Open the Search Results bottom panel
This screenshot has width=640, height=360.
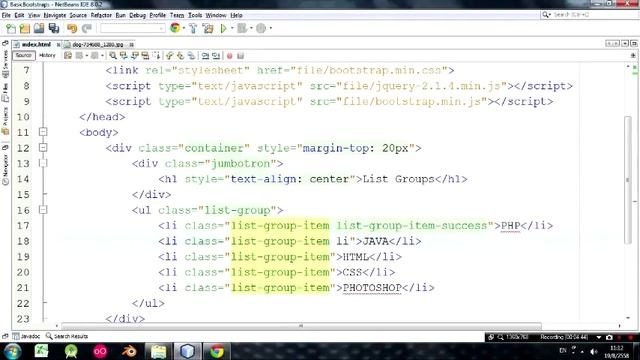pos(67,336)
